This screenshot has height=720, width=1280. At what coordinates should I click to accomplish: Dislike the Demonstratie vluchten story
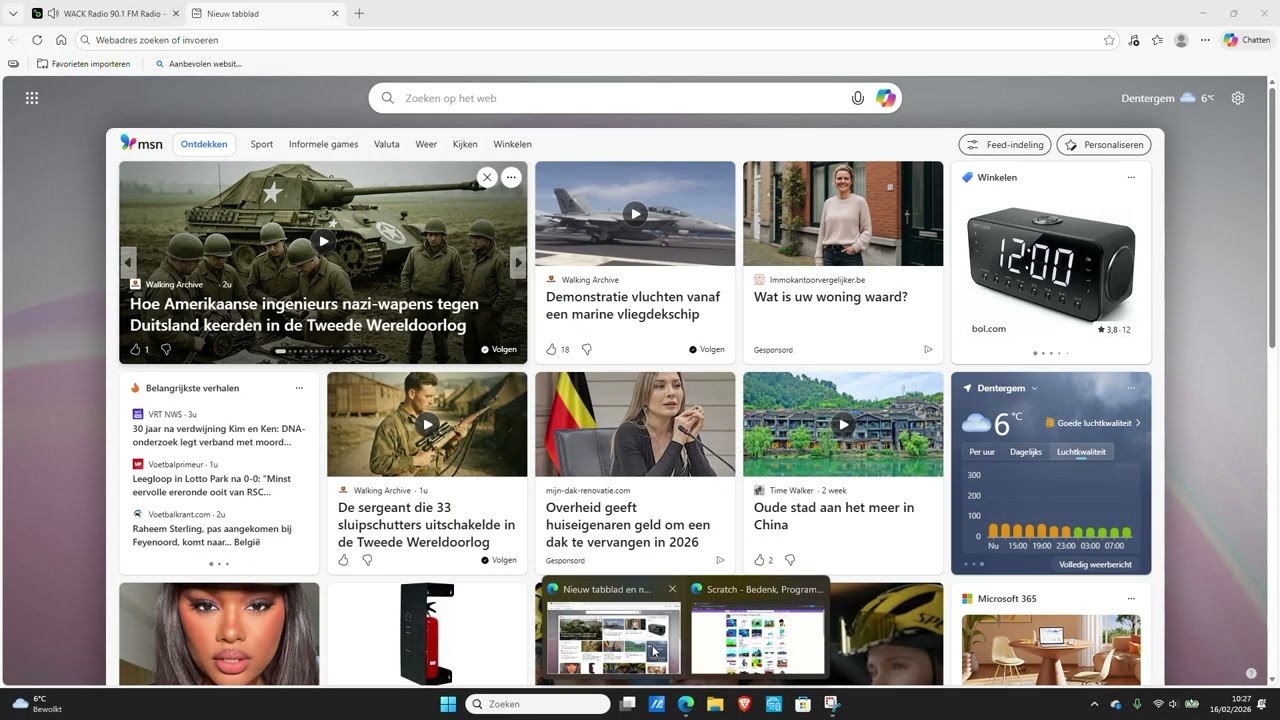point(587,349)
